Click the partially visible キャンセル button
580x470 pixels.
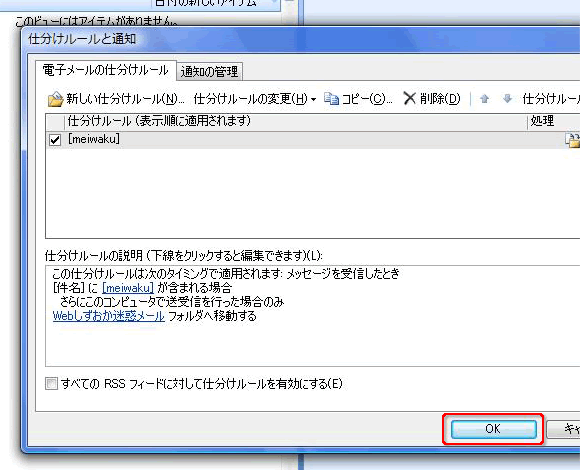(x=563, y=429)
